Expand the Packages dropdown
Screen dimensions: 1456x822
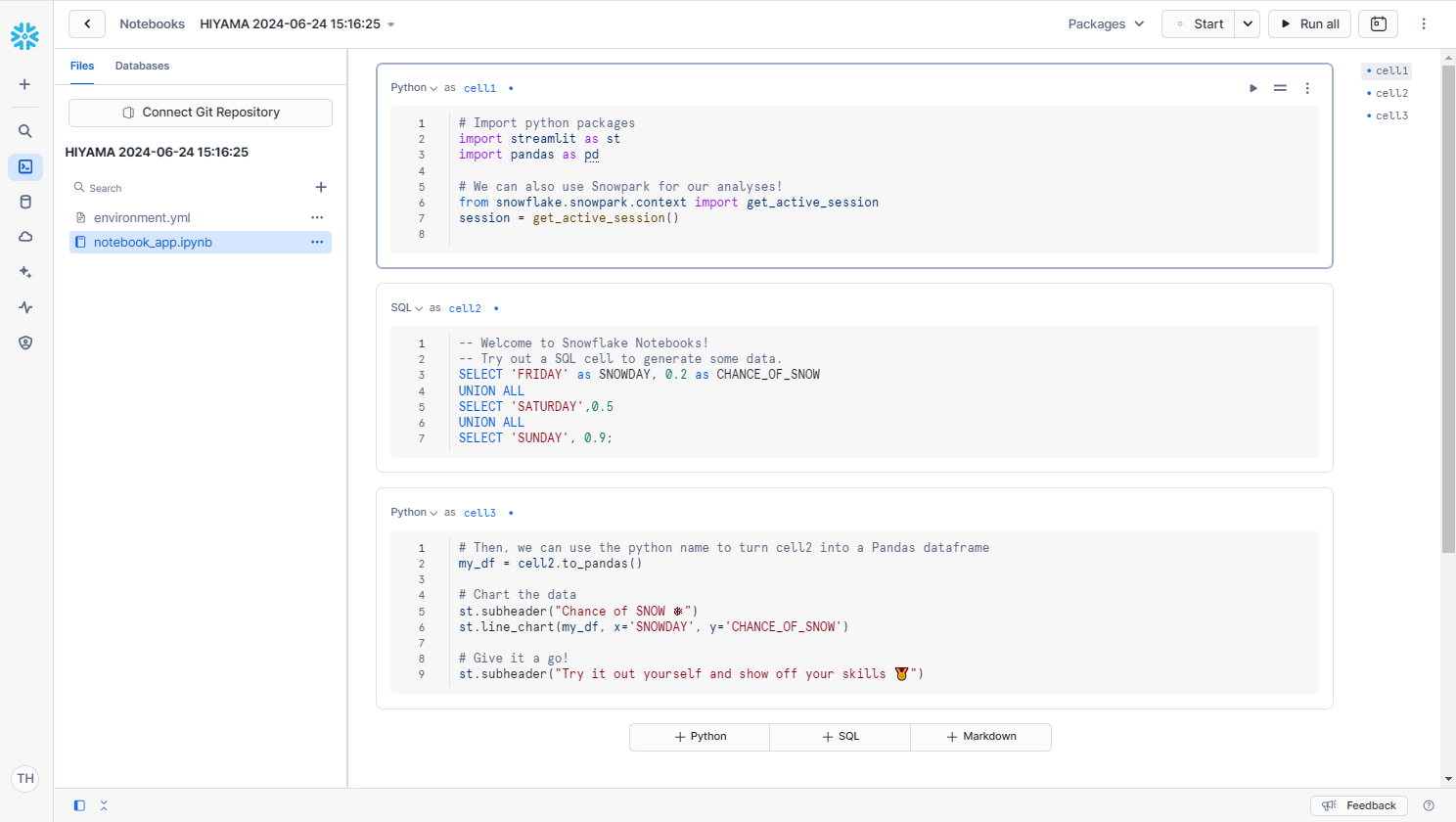[x=1106, y=23]
